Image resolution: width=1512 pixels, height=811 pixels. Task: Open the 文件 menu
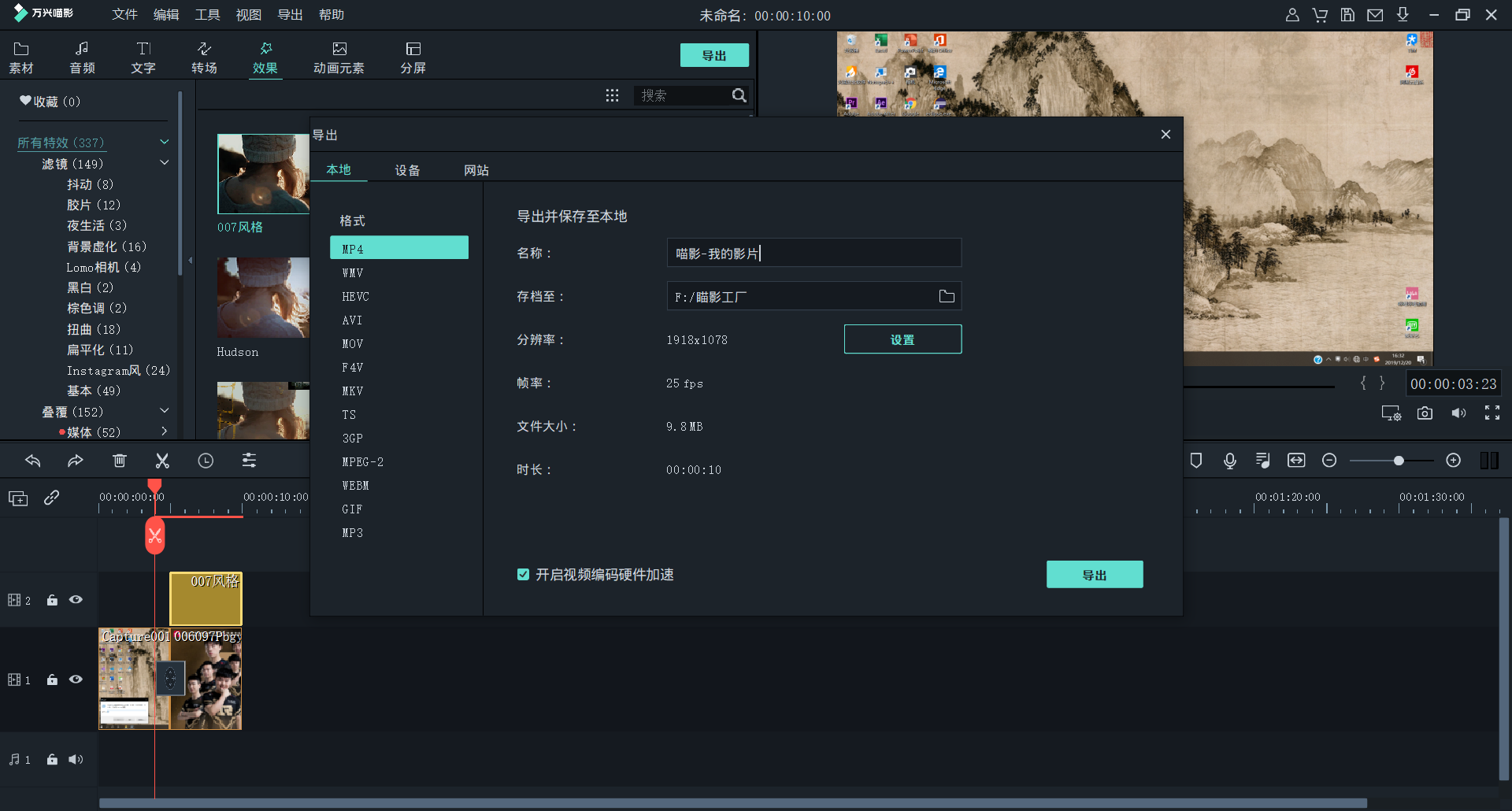[124, 15]
